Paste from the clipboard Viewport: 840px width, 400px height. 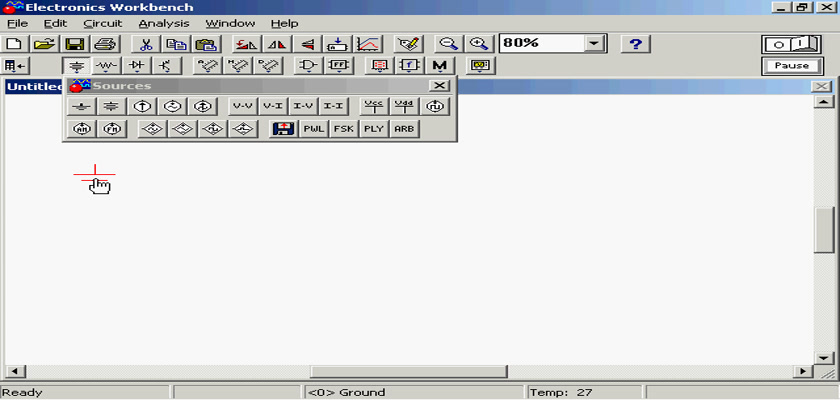pos(206,44)
